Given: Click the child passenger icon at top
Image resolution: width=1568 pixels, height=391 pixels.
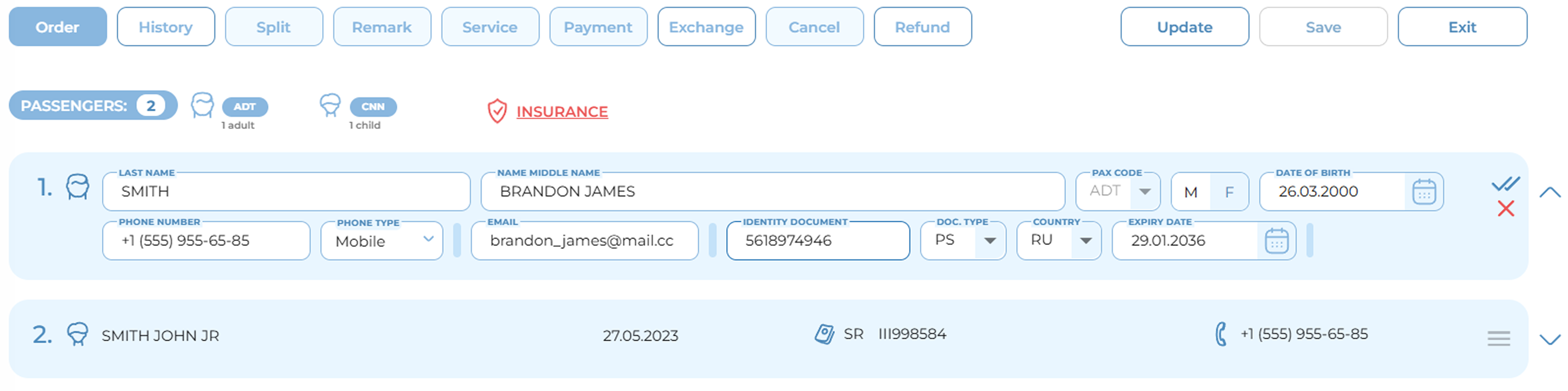Looking at the screenshot, I should (330, 105).
